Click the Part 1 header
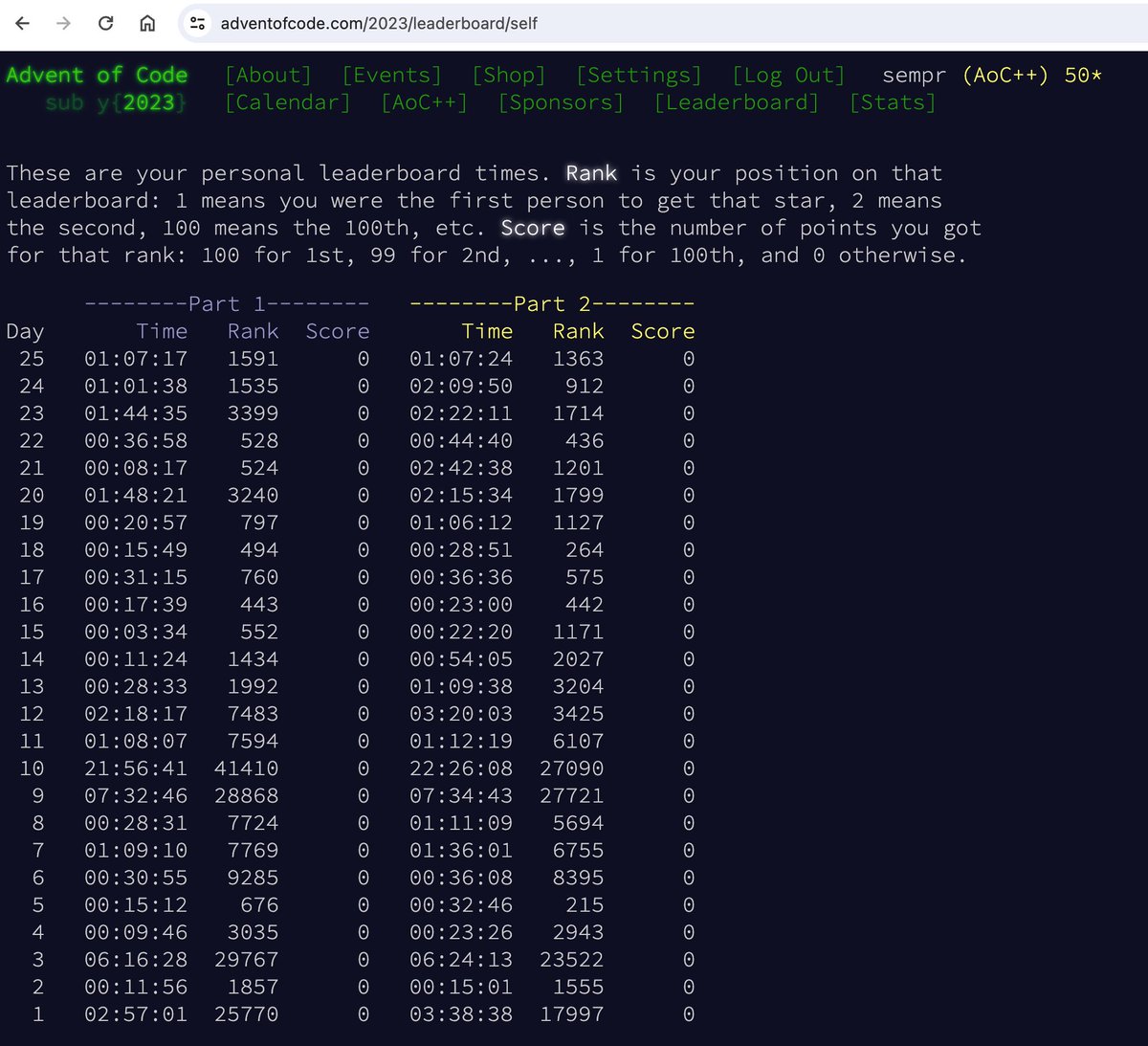The width and height of the screenshot is (1148, 1046). (x=227, y=303)
